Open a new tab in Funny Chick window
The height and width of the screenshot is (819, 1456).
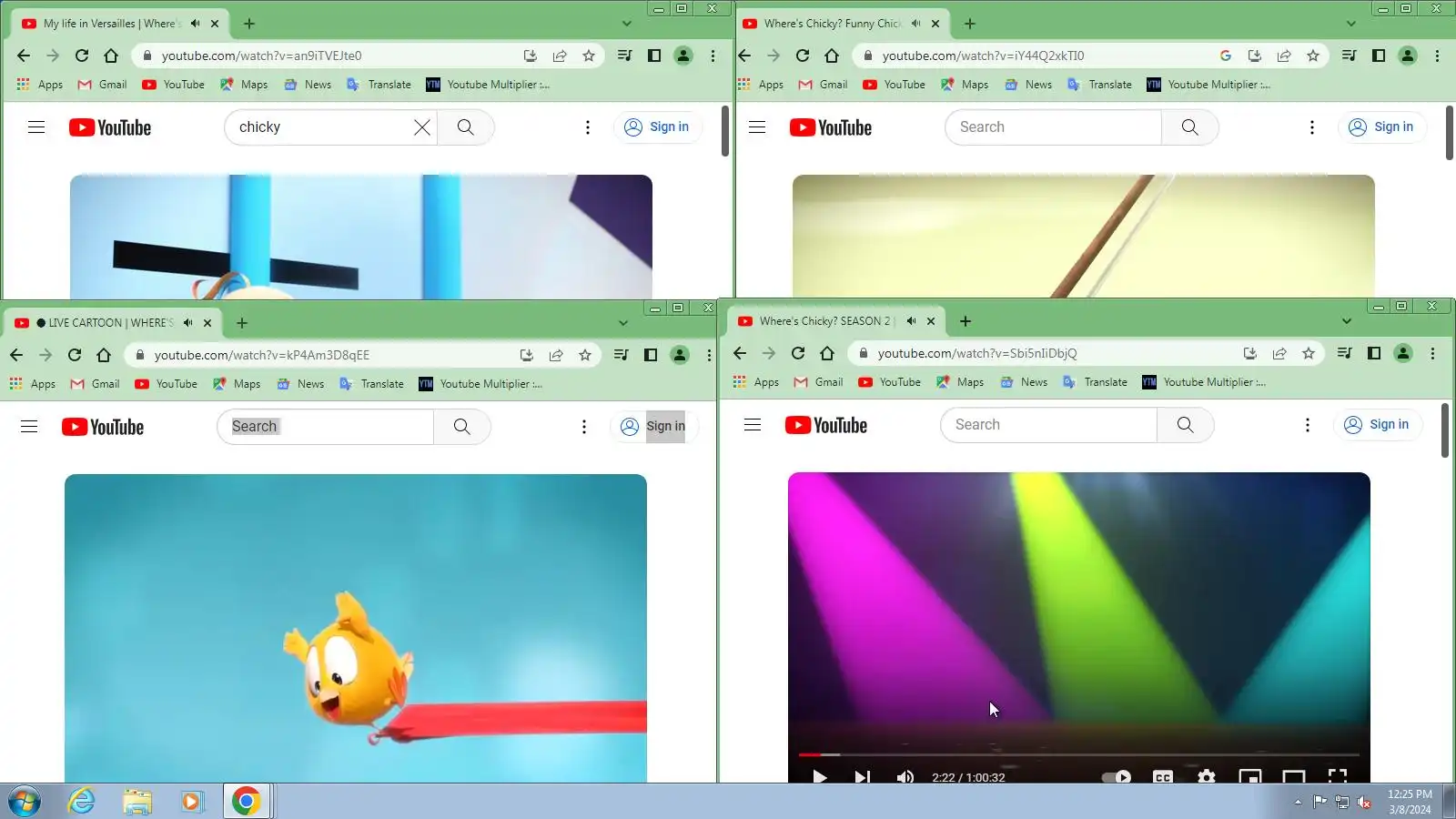click(x=970, y=24)
